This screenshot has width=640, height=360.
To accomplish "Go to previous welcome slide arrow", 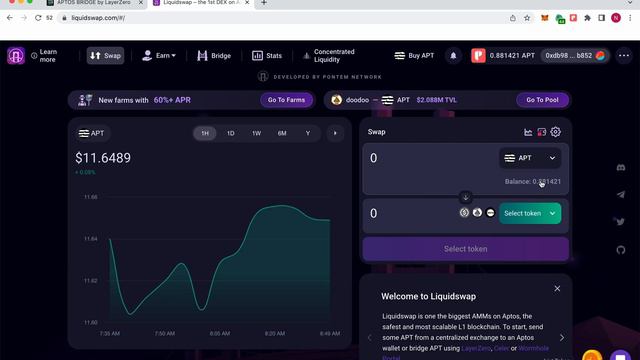I will pyautogui.click(x=369, y=338).
